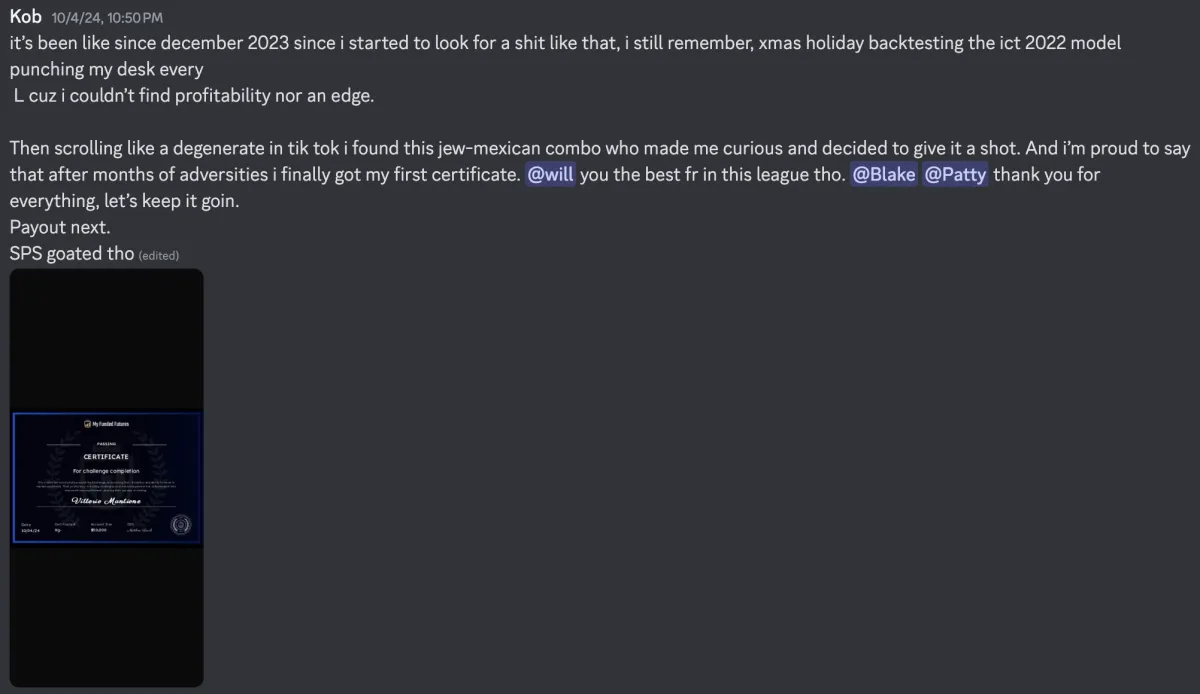Viewport: 1200px width, 694px height.
Task: Select the @Blake mention tag
Action: pos(884,175)
